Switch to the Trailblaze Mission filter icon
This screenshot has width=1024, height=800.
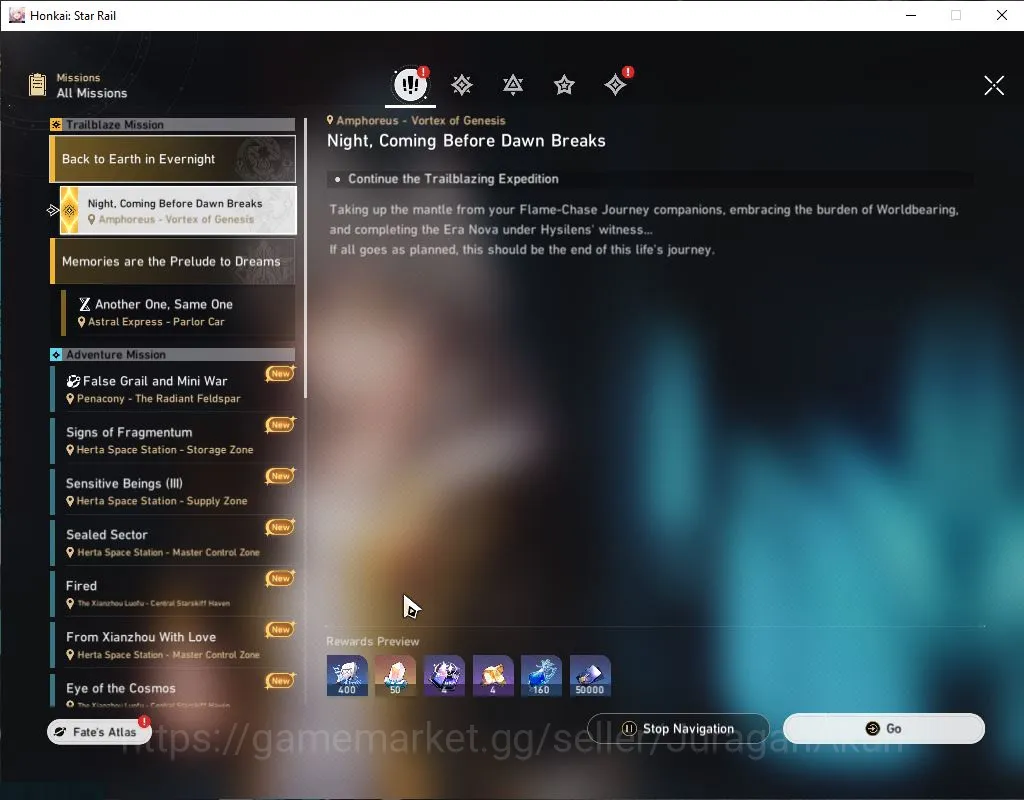point(462,85)
